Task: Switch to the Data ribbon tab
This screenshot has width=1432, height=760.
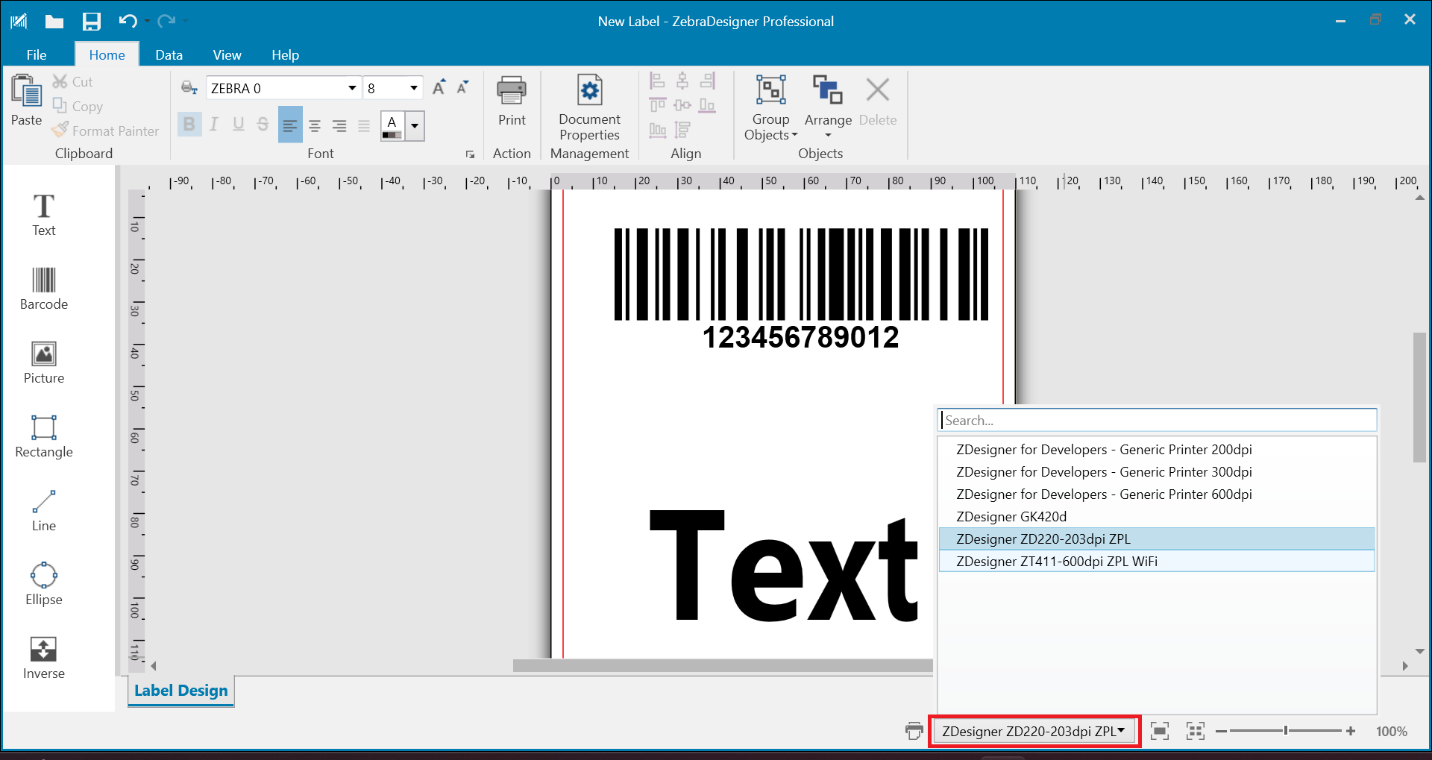Action: click(x=169, y=55)
